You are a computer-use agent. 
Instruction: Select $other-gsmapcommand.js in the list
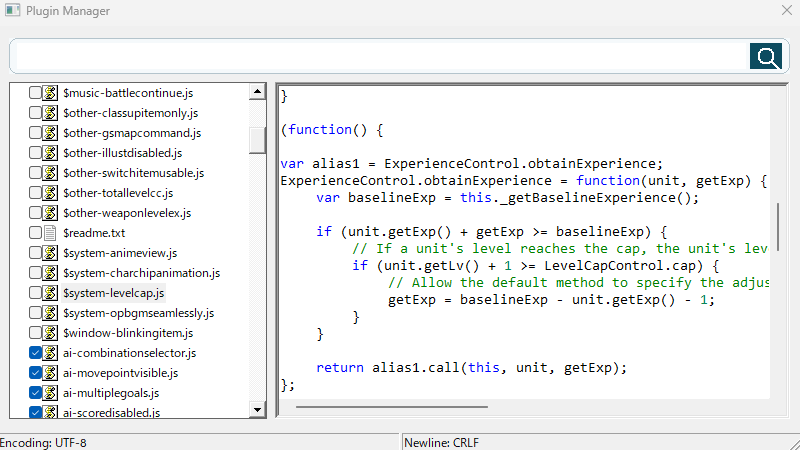click(132, 133)
